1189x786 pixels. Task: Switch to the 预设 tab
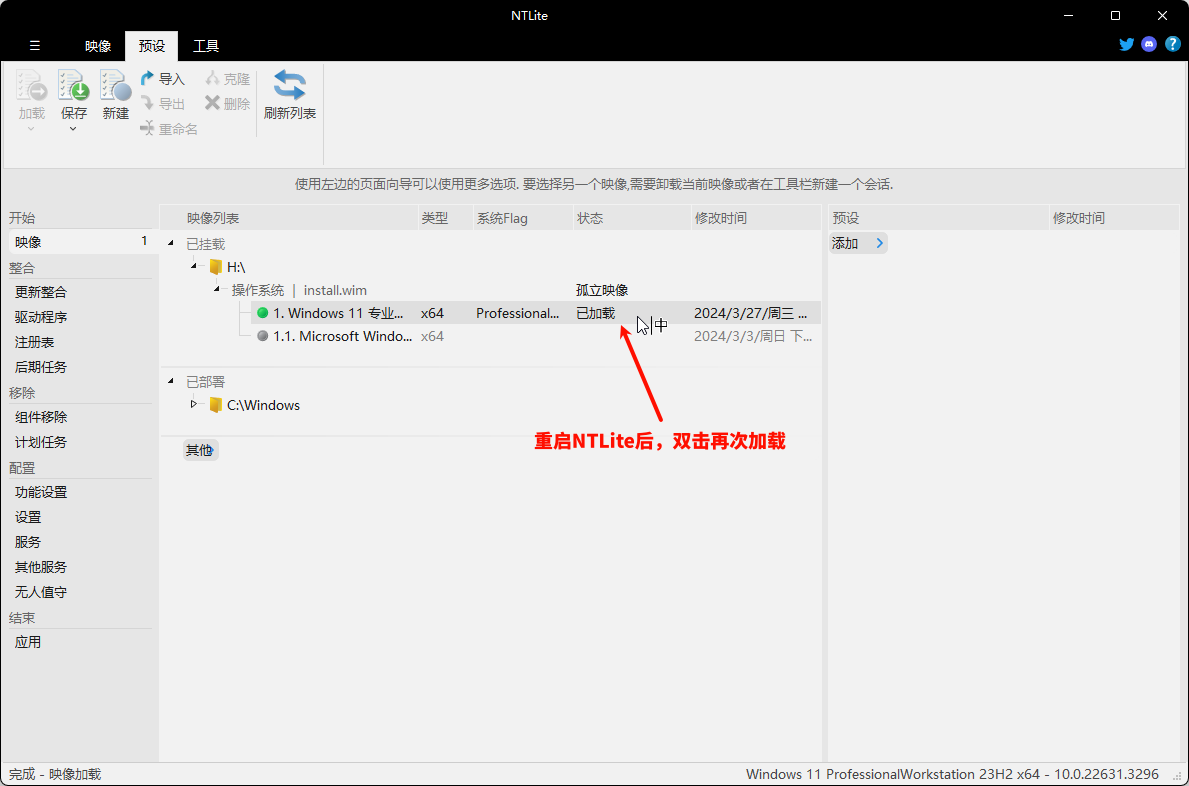(x=152, y=46)
